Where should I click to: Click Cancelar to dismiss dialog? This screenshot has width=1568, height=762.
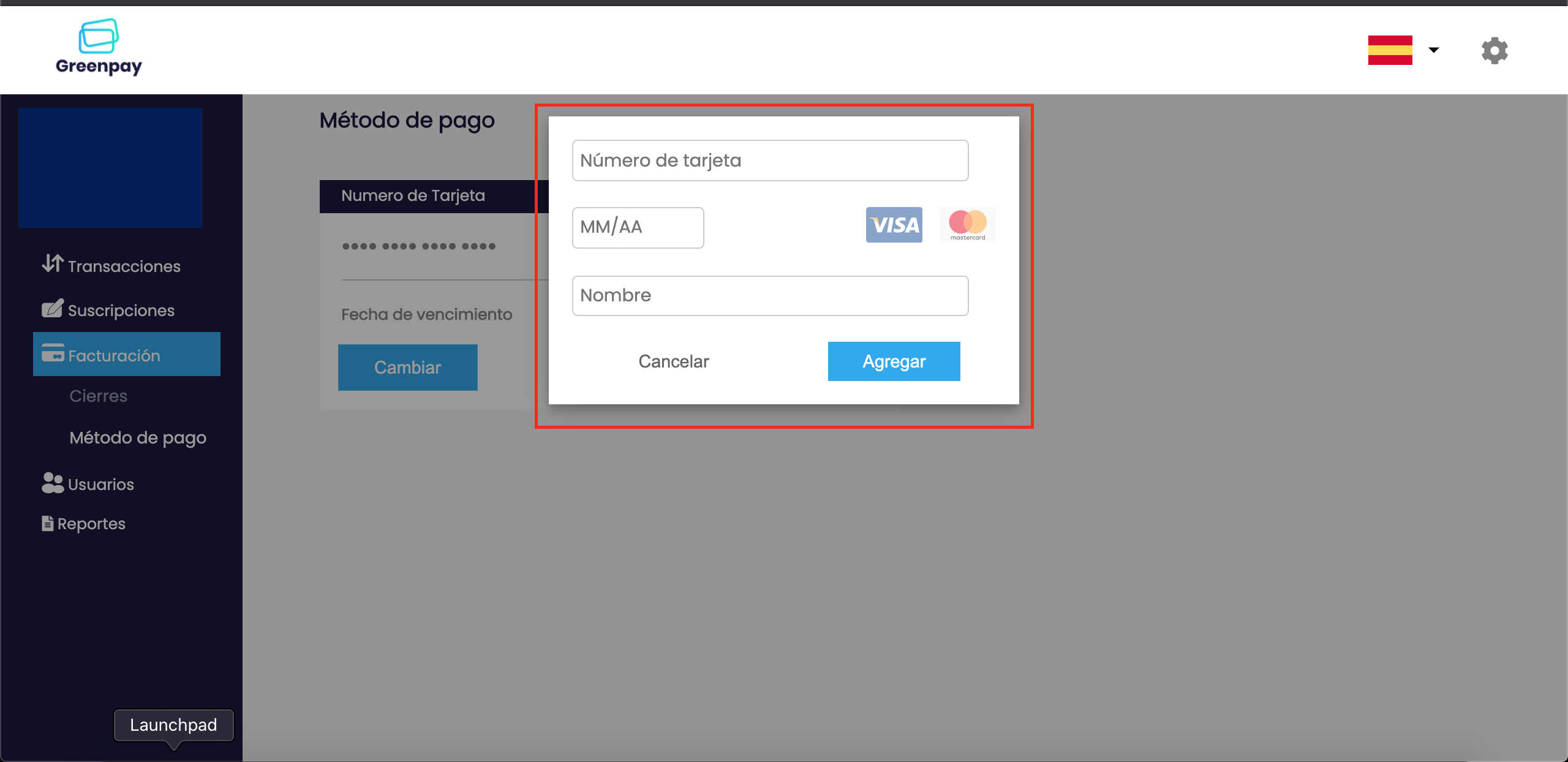pyautogui.click(x=673, y=361)
